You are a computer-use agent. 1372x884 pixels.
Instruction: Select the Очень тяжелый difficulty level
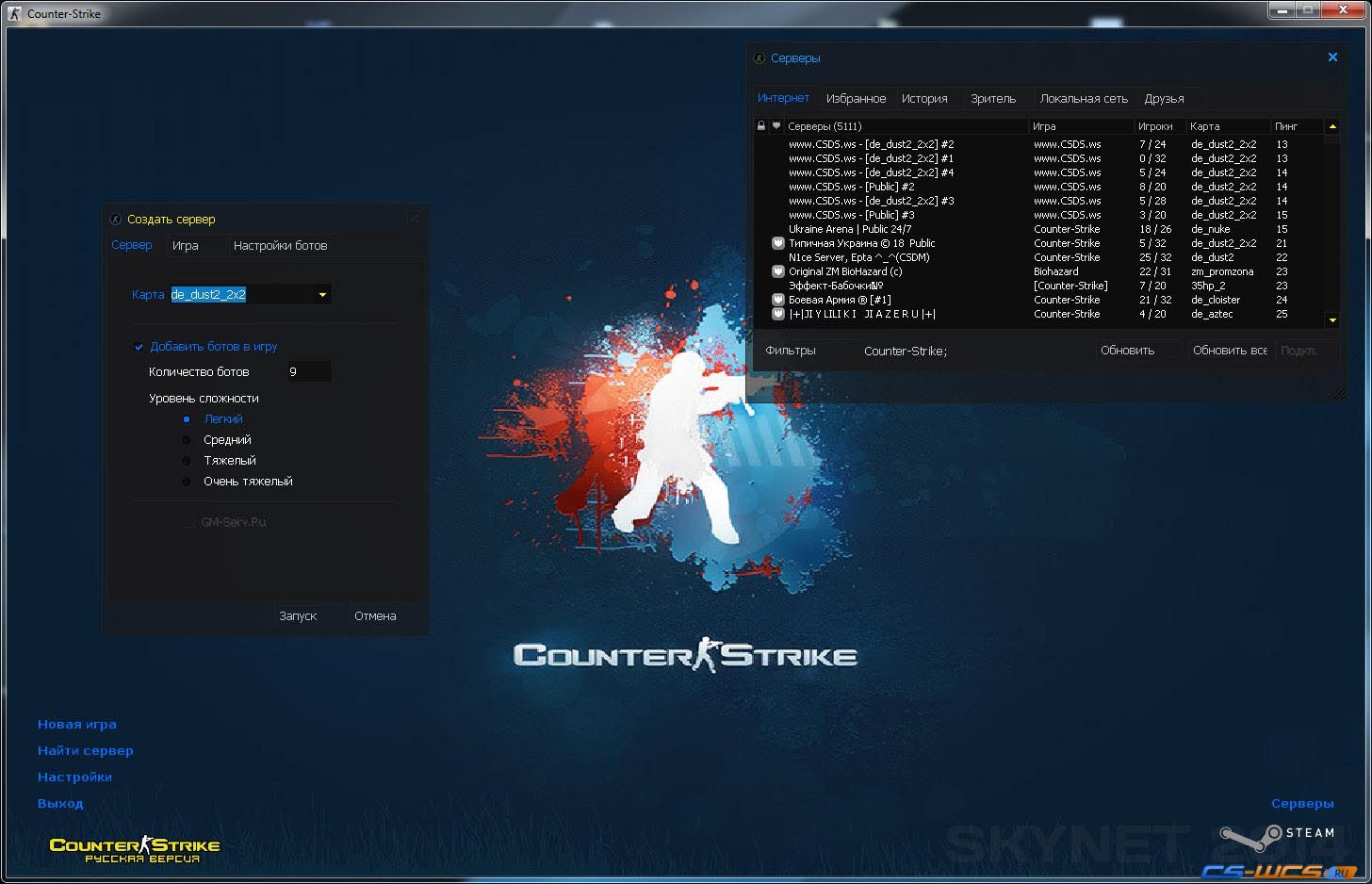click(x=187, y=482)
